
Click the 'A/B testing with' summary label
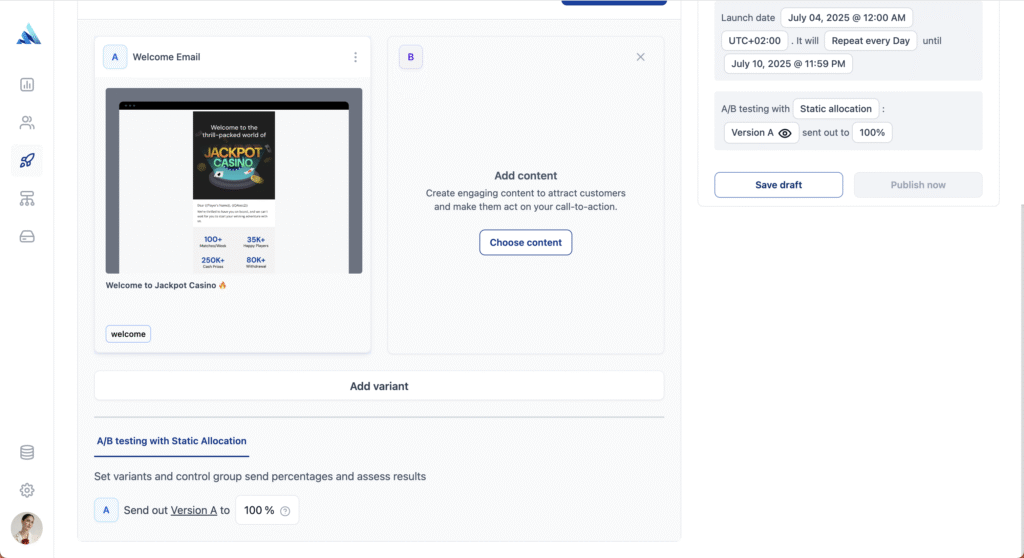[x=756, y=108]
